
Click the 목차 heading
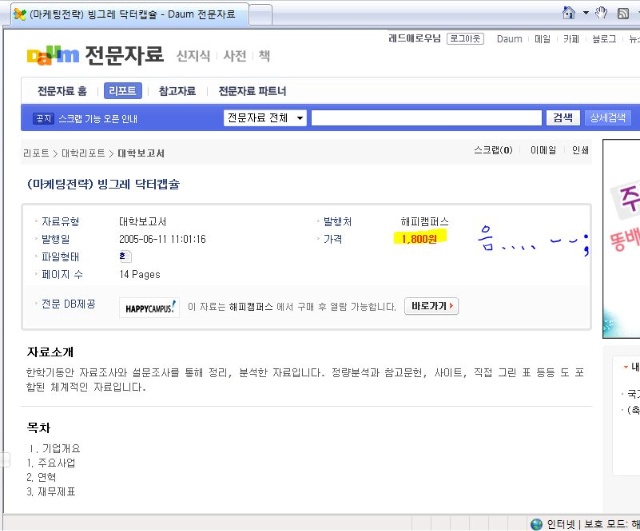(x=38, y=428)
